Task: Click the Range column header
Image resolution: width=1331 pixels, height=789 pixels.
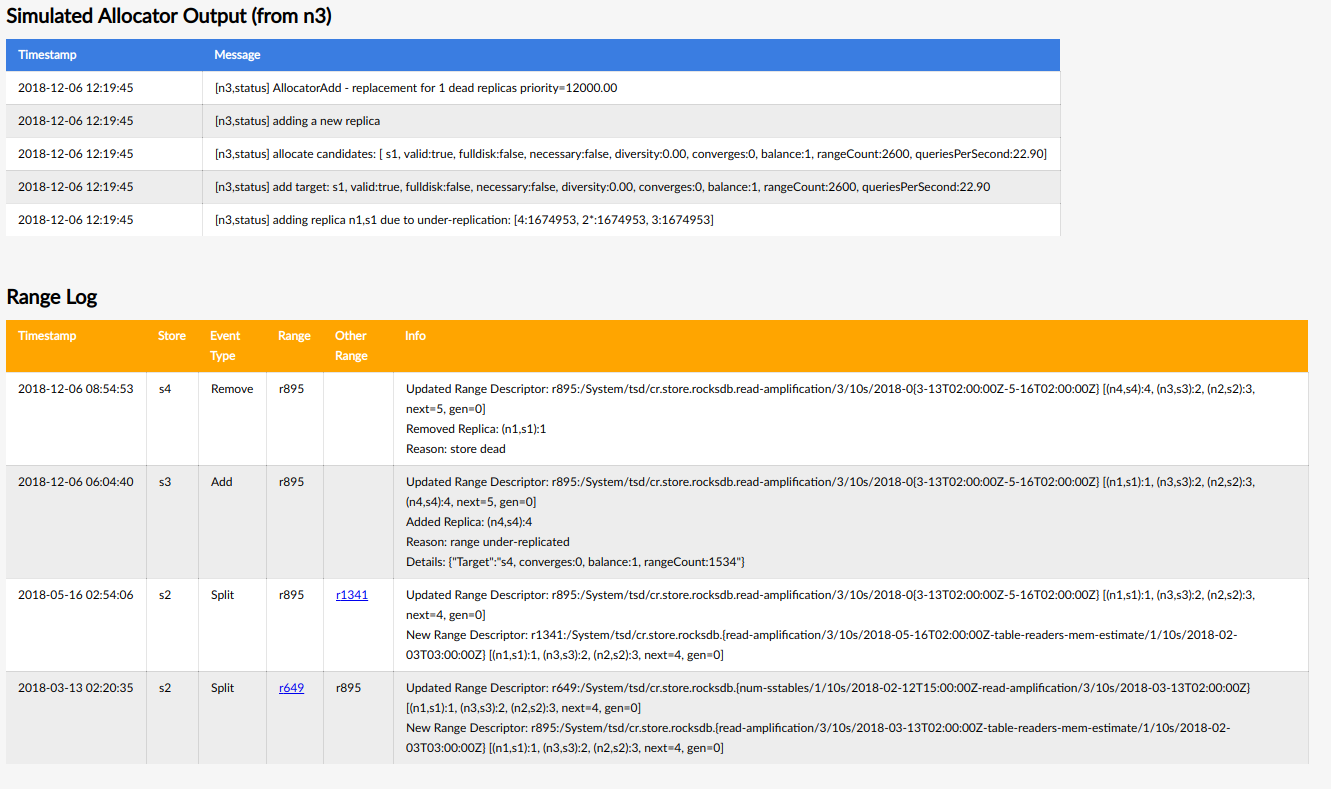Action: coord(294,336)
